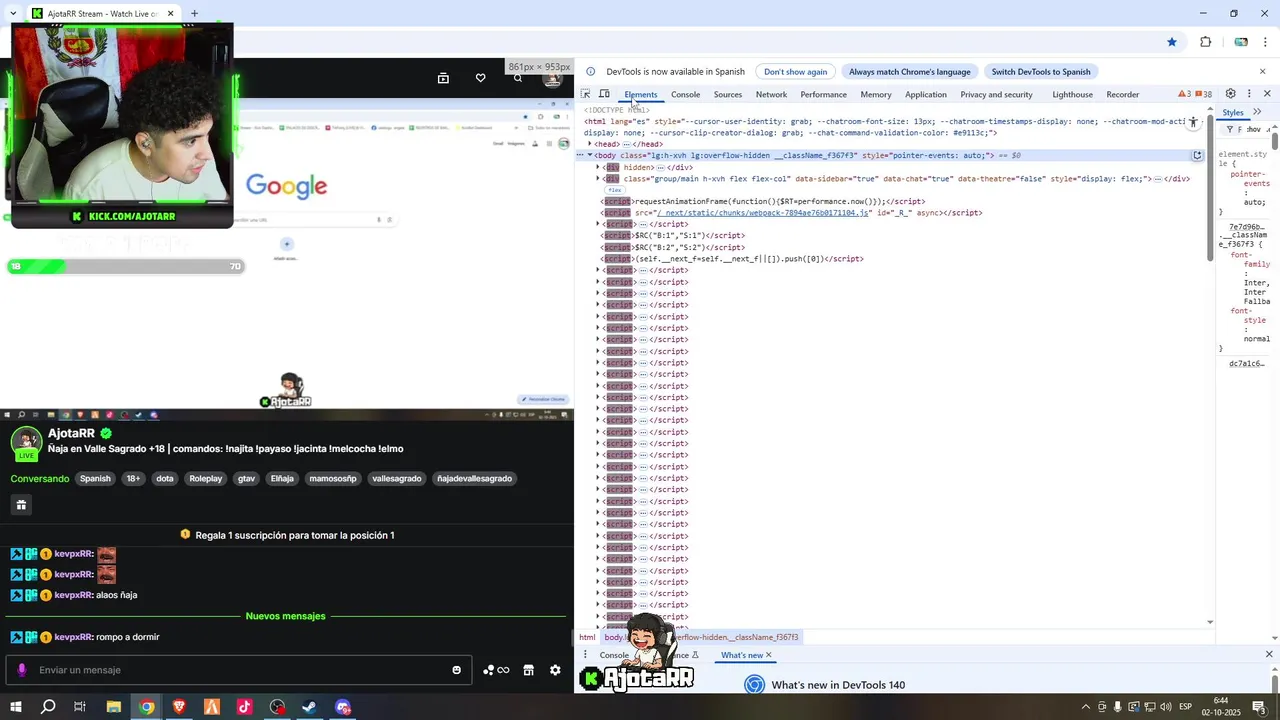Open Brave browser from the taskbar
This screenshot has width=1280, height=720.
(x=179, y=707)
